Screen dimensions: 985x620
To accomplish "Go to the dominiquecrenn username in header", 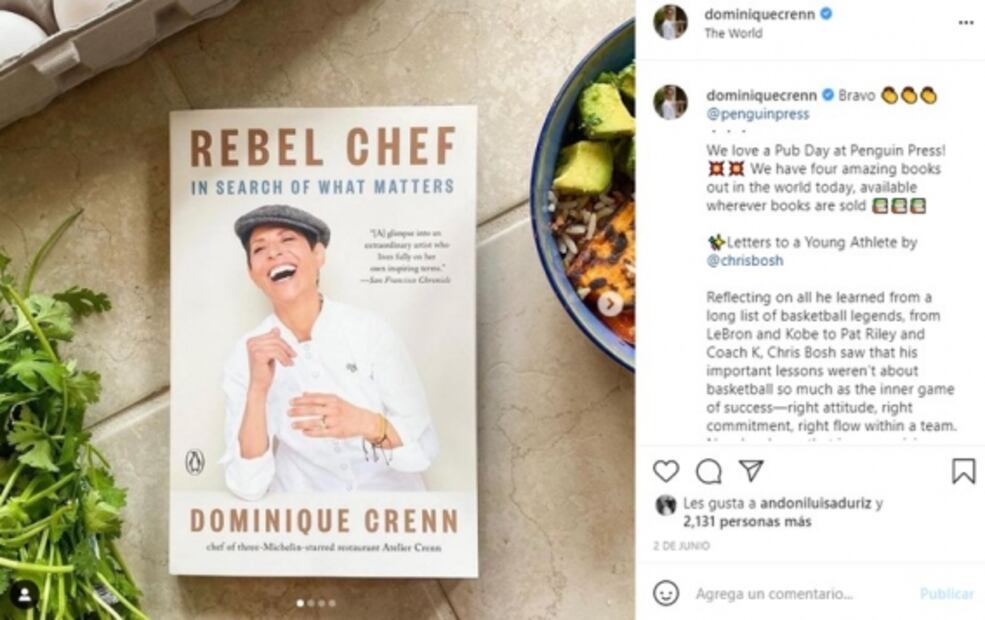I will click(x=759, y=14).
